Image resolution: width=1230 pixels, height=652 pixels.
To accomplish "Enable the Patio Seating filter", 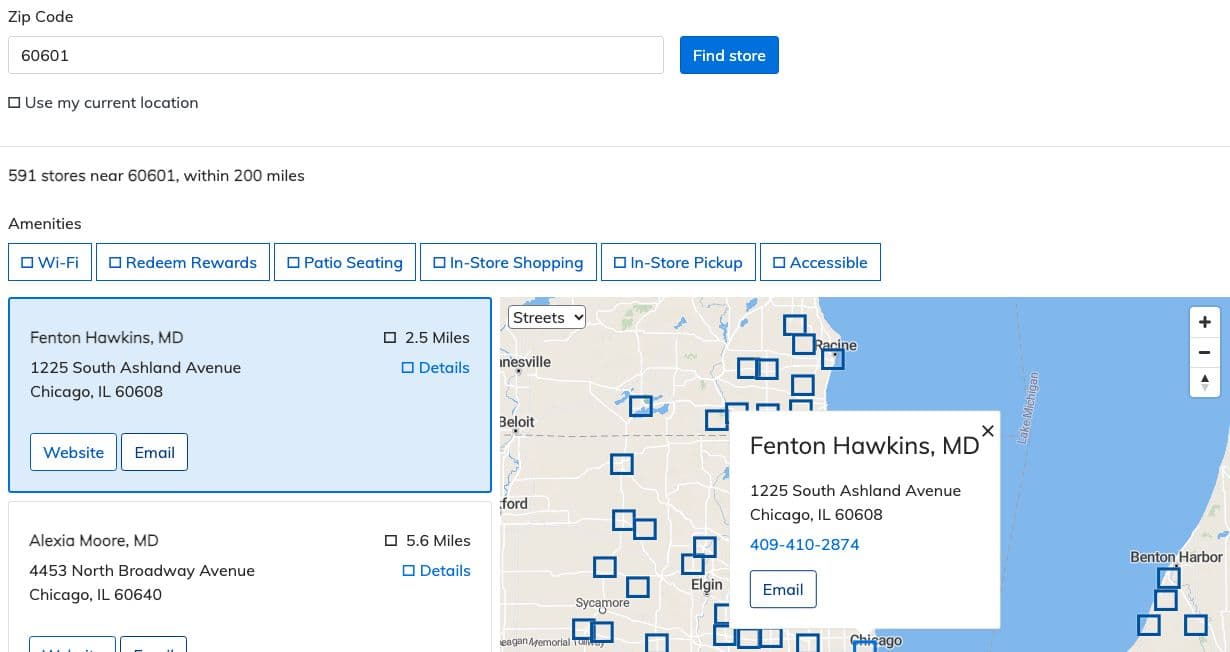I will [345, 262].
